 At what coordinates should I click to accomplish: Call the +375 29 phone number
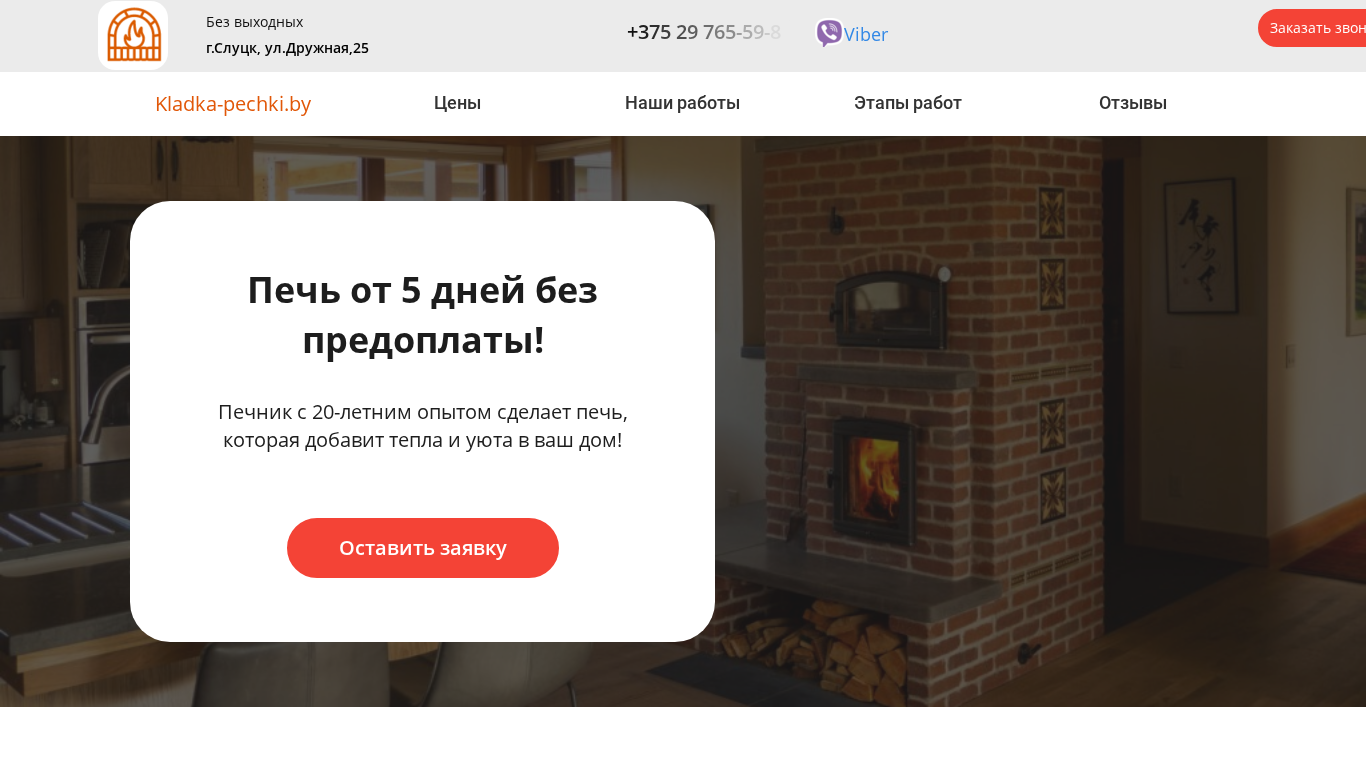point(704,32)
